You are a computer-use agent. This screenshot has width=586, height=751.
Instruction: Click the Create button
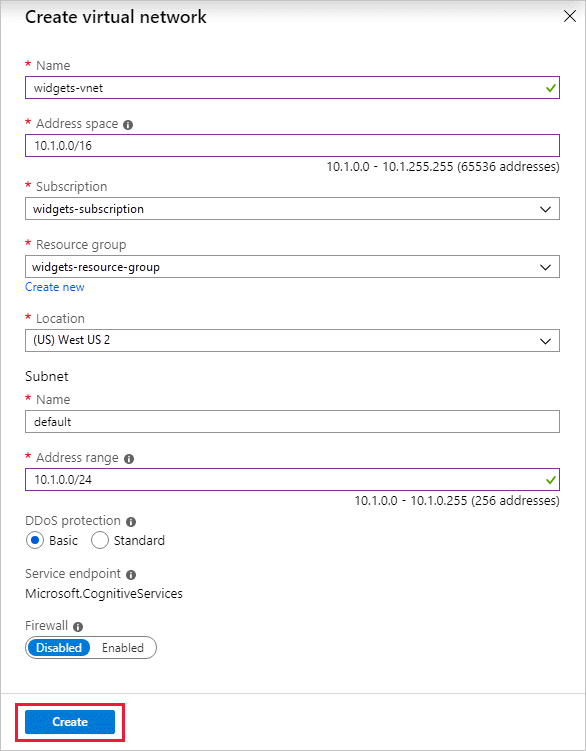coord(70,722)
